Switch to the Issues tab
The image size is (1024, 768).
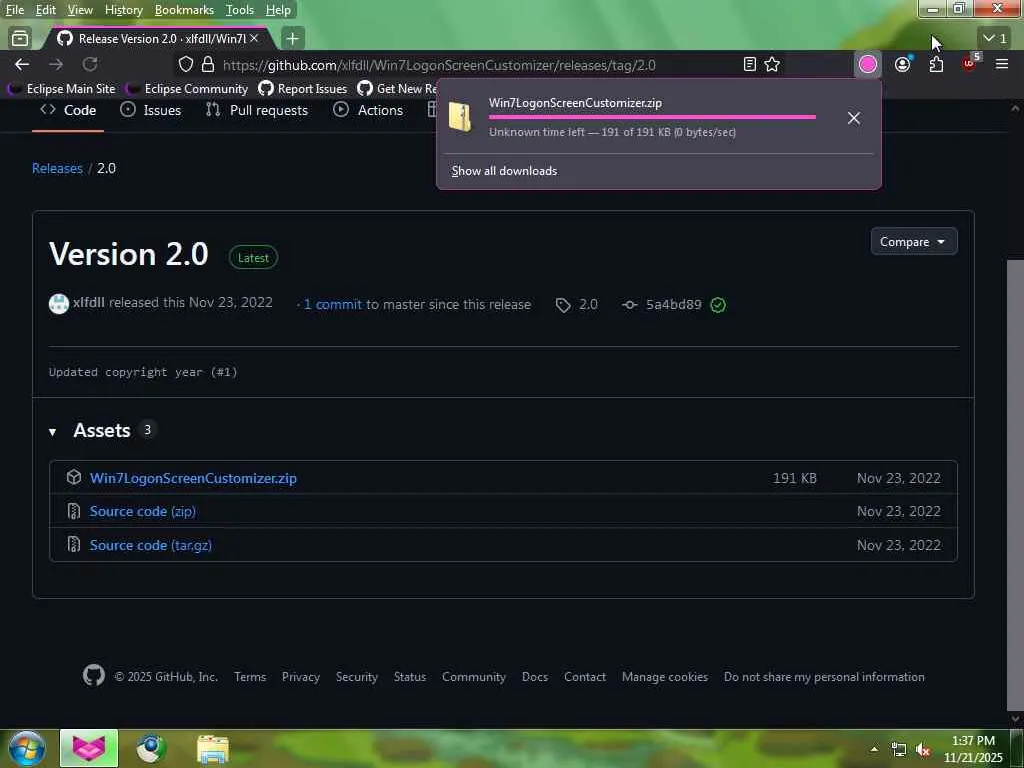point(151,110)
